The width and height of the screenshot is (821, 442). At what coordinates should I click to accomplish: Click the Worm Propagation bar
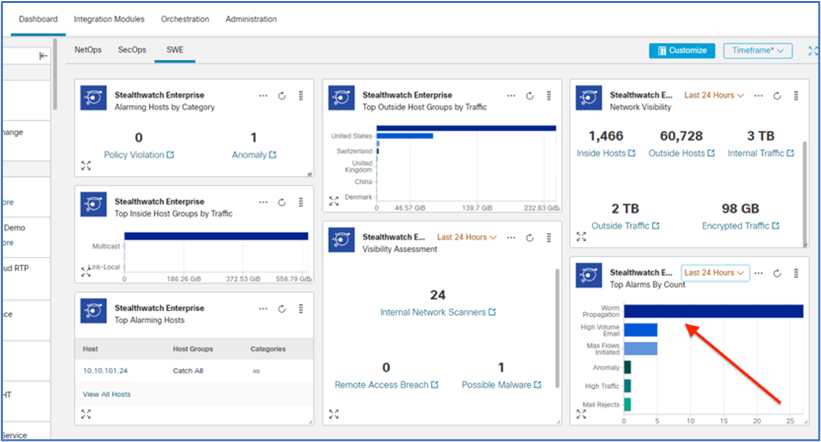(713, 311)
